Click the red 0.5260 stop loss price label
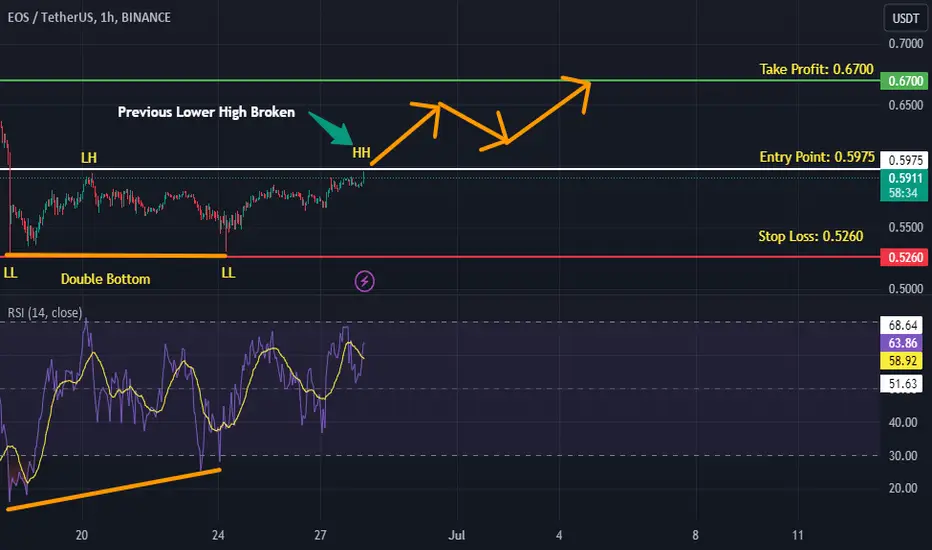This screenshot has height=550, width=932. click(903, 257)
